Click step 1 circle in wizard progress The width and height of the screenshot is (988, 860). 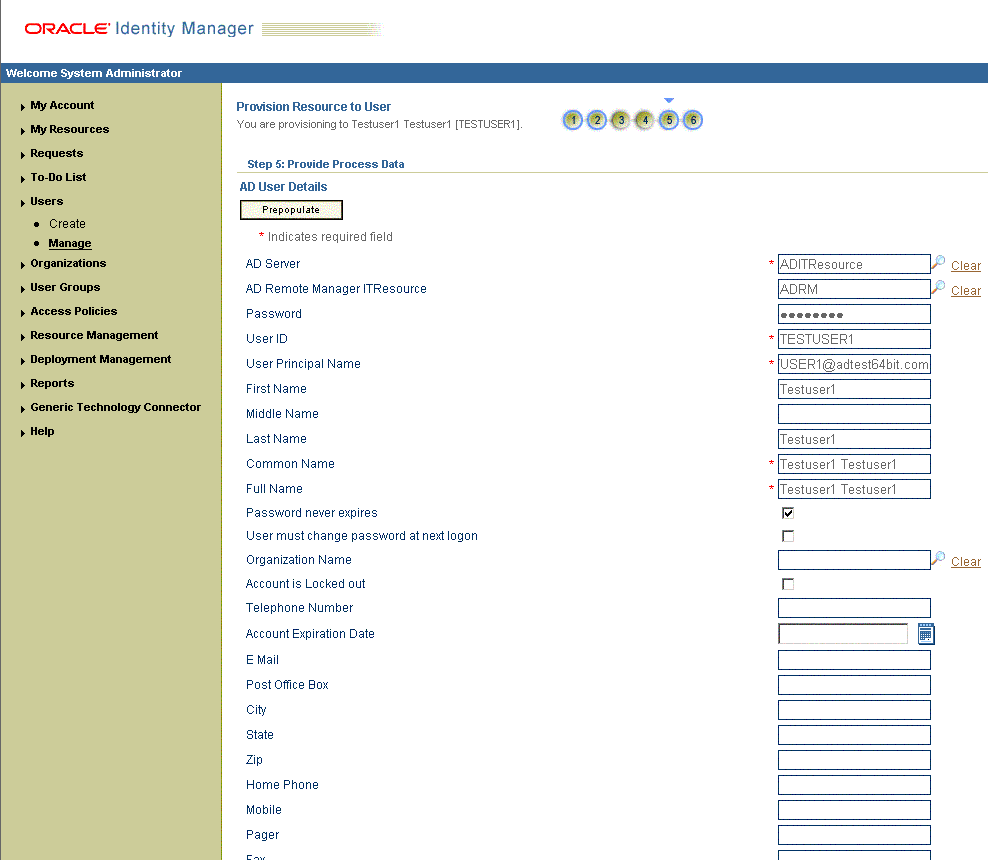[x=573, y=120]
